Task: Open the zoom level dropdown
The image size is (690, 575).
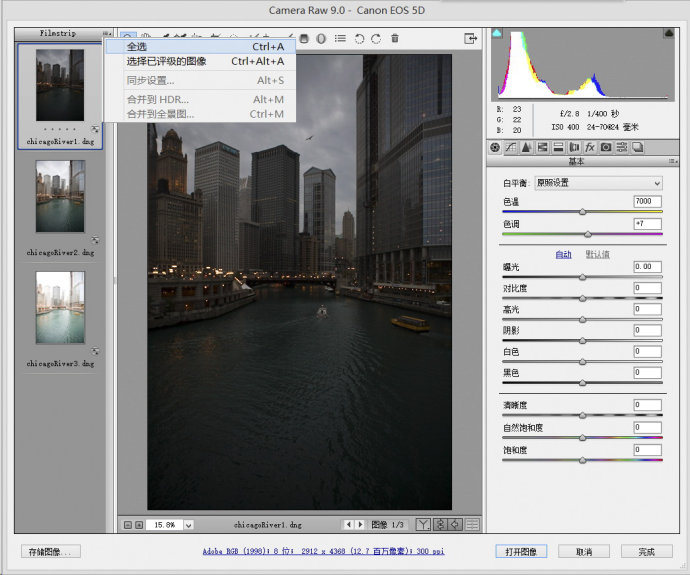Action: click(x=188, y=524)
